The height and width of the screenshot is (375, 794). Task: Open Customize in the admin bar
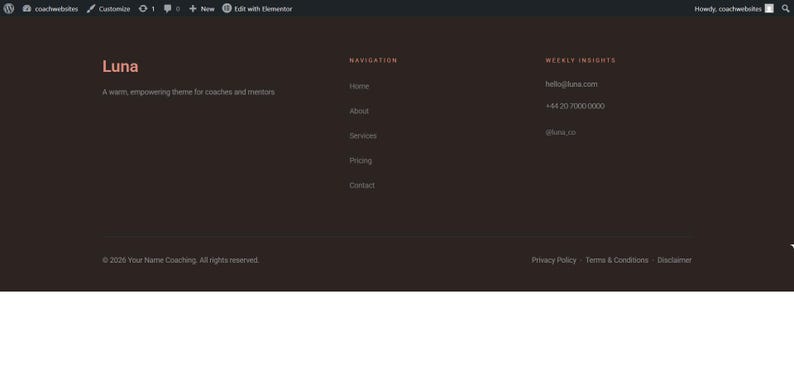point(108,9)
